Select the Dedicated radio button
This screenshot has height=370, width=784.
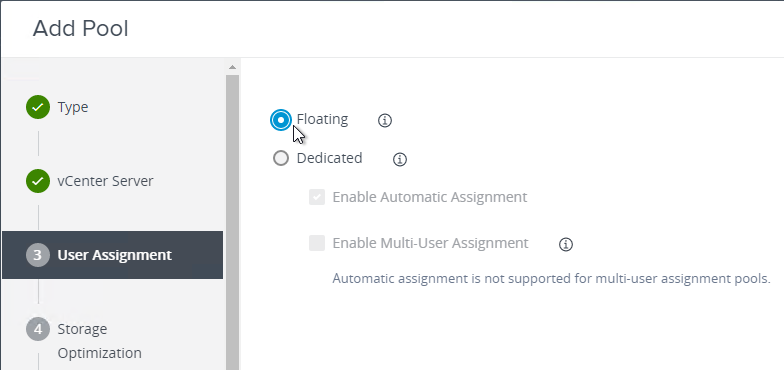point(281,158)
